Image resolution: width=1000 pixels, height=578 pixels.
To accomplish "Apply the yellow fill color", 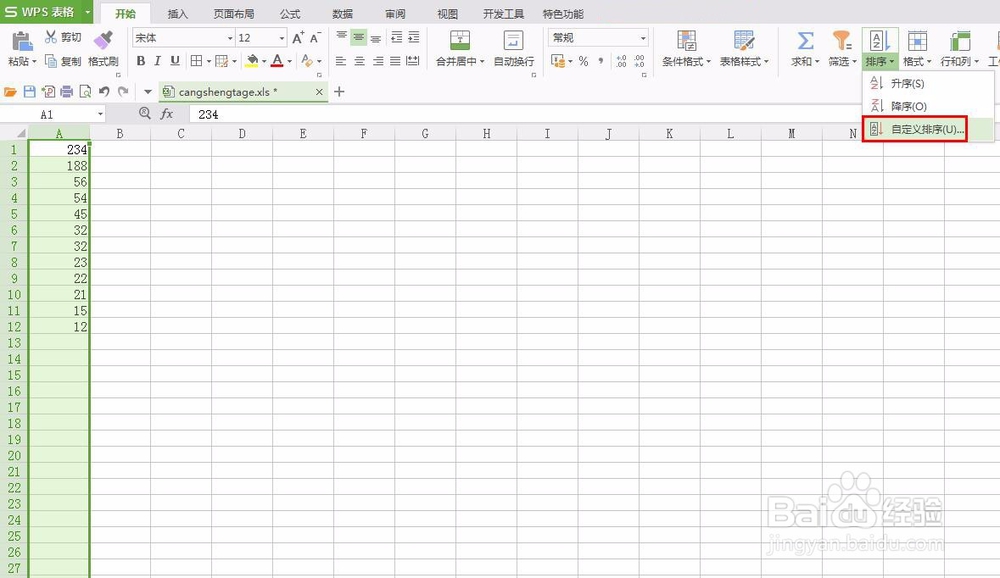I will point(253,61).
